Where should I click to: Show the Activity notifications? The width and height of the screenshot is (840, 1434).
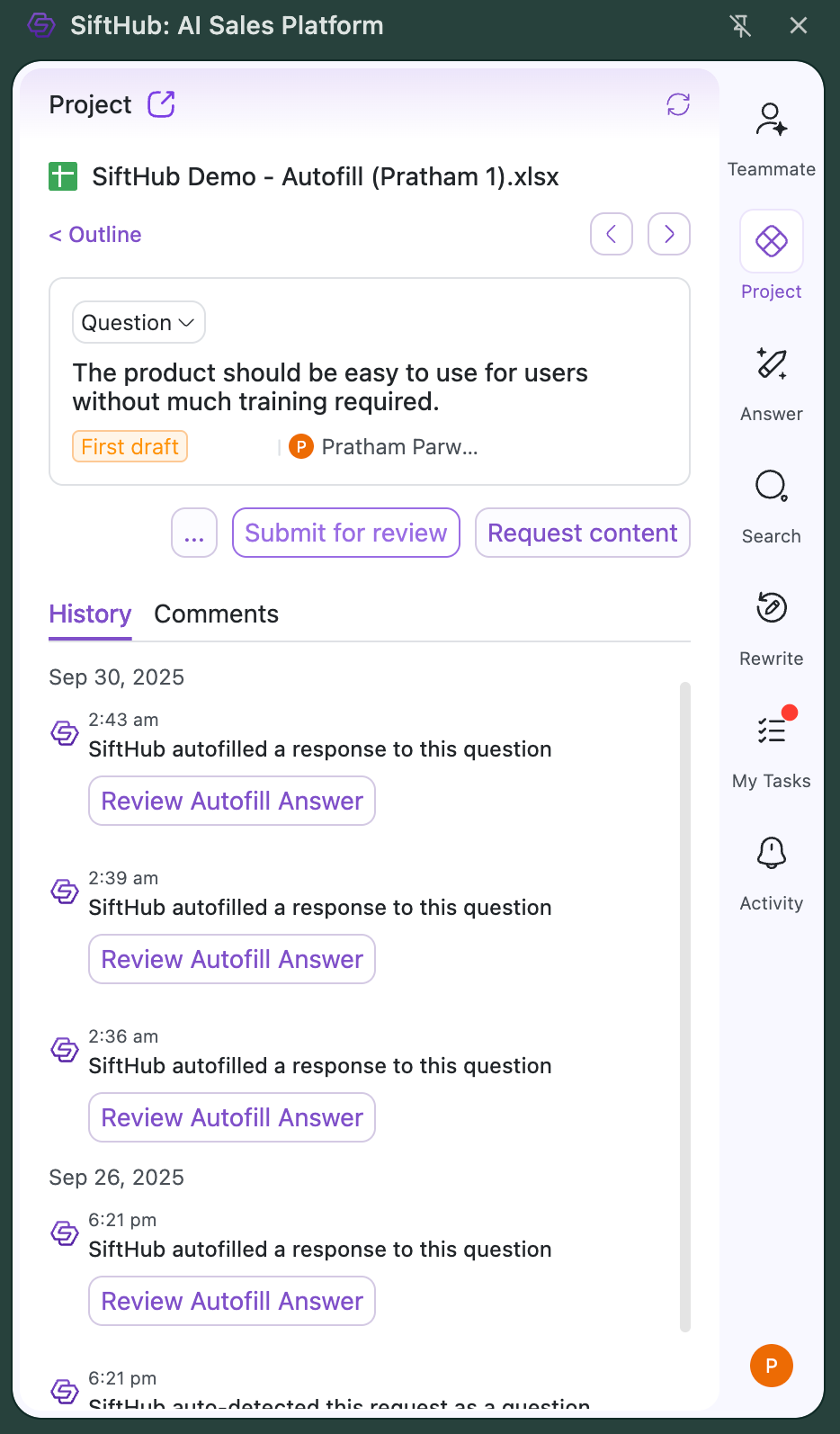[771, 855]
